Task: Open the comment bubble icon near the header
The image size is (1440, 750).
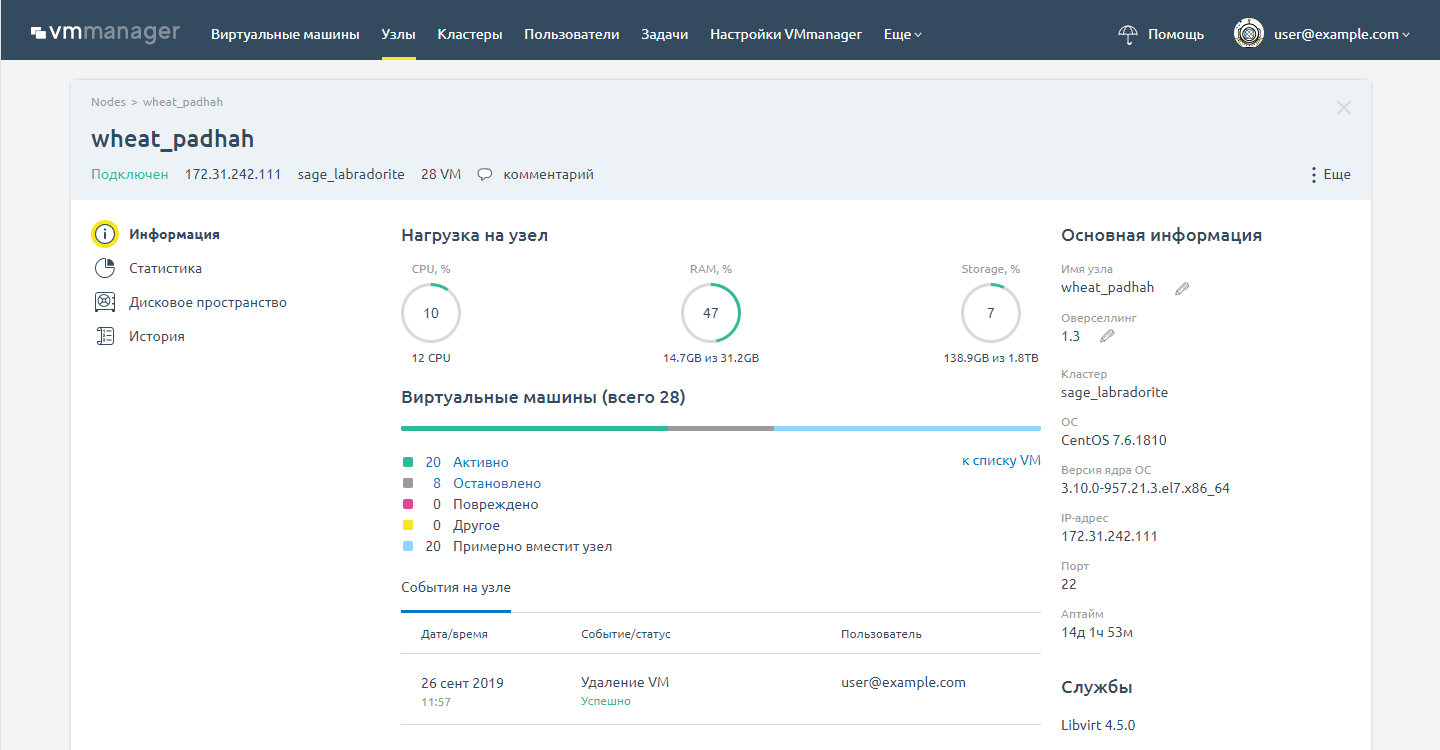Action: pos(484,173)
